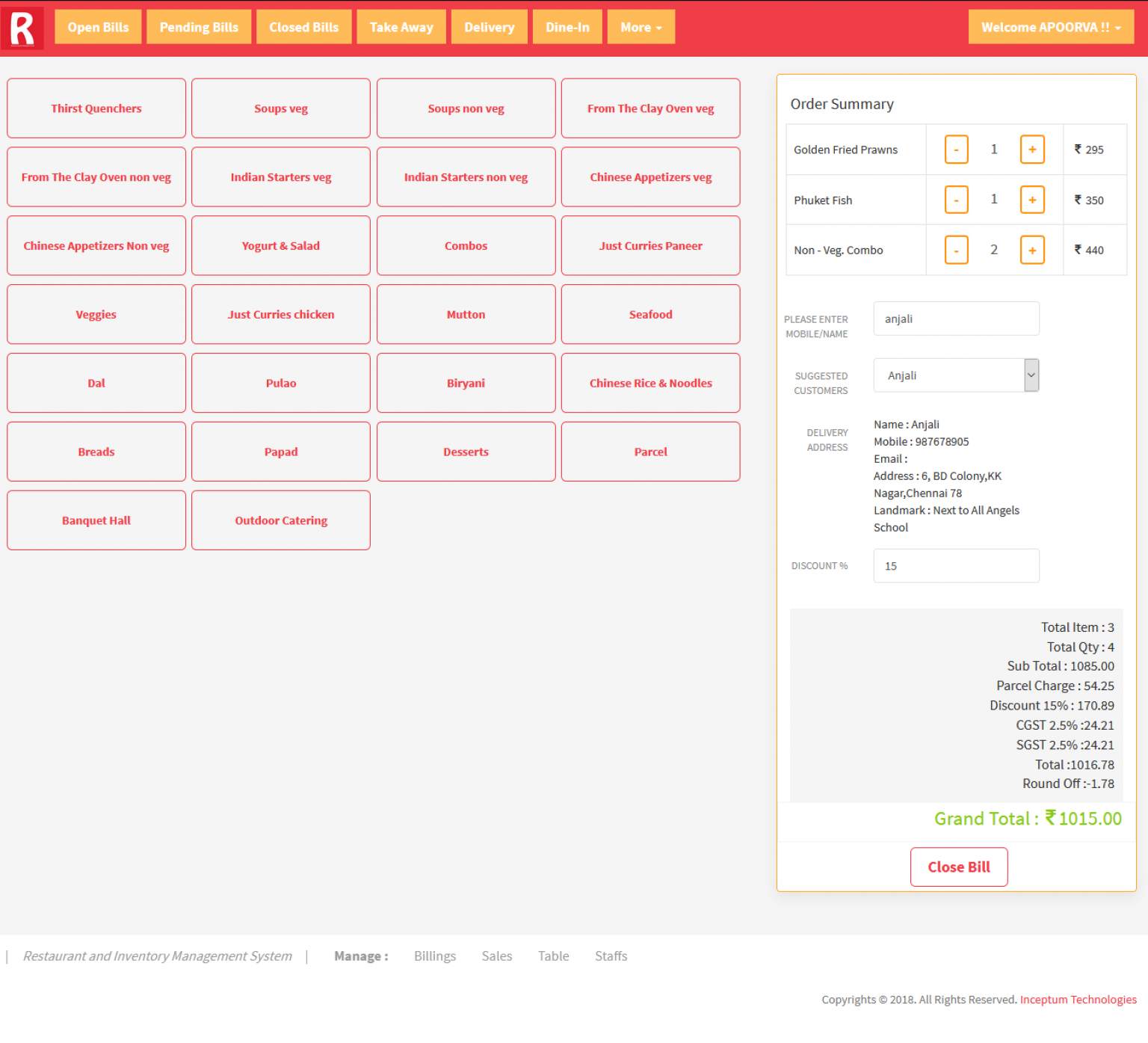Open the Inceptum Technologies link
Image resolution: width=1148 pixels, height=1043 pixels.
(x=1078, y=999)
